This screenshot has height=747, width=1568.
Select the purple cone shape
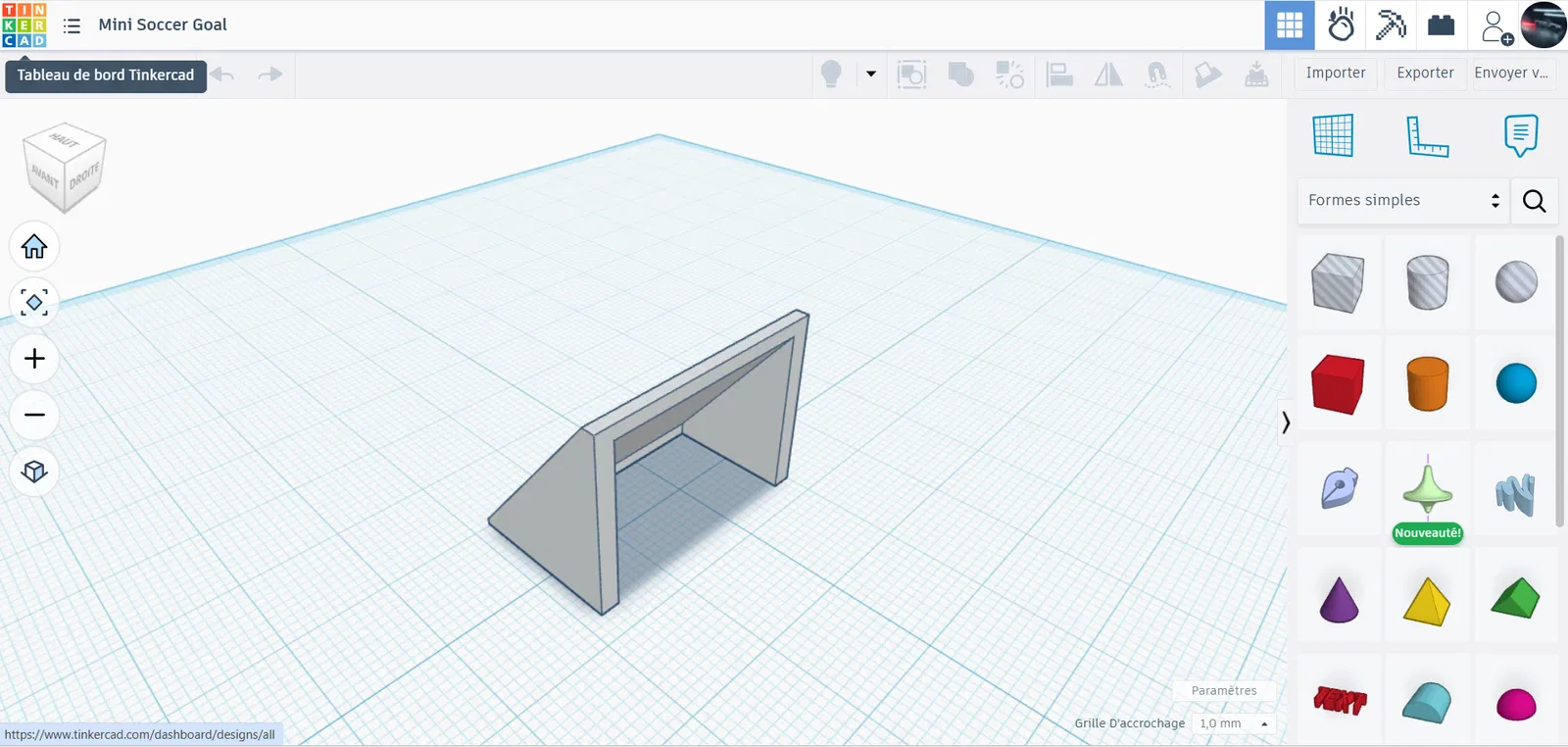(1339, 599)
